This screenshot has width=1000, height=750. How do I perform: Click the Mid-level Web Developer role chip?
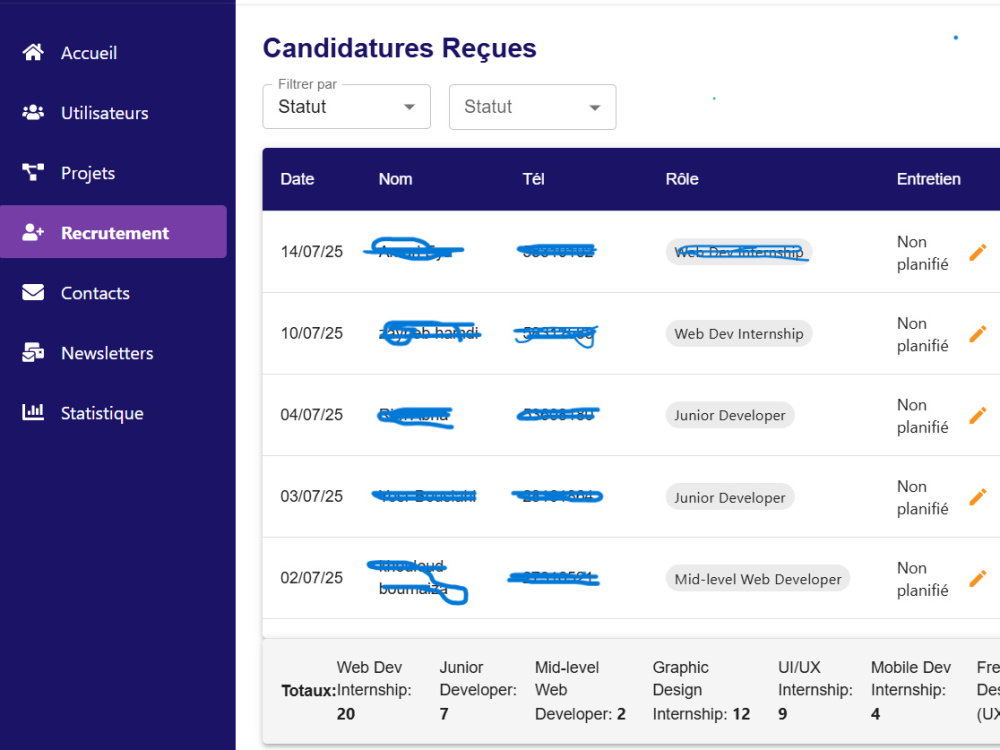pyautogui.click(x=758, y=578)
